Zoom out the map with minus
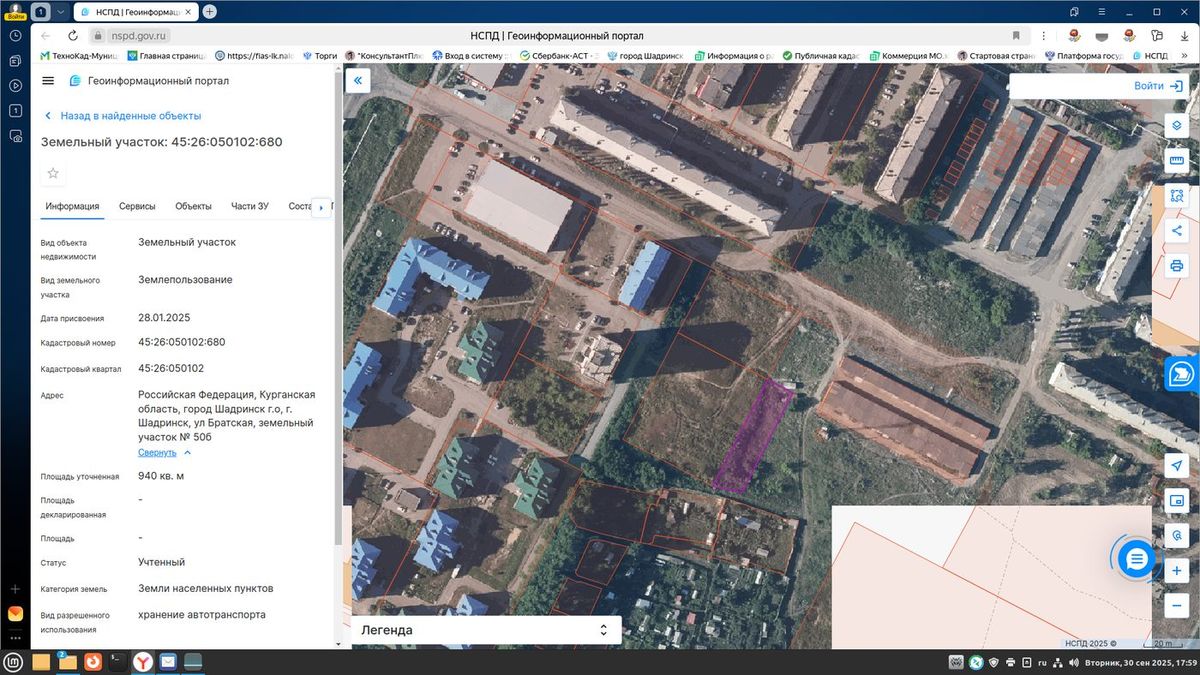 point(1177,605)
